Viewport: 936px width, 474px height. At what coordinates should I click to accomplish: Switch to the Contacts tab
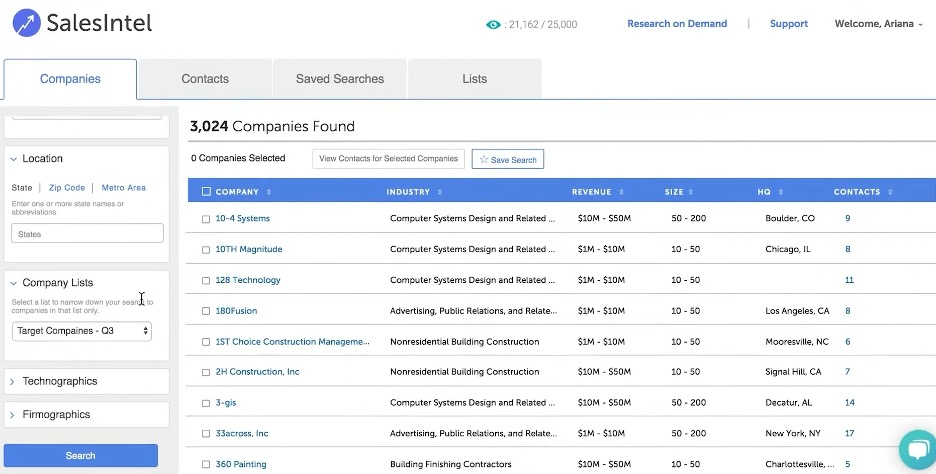pos(205,79)
